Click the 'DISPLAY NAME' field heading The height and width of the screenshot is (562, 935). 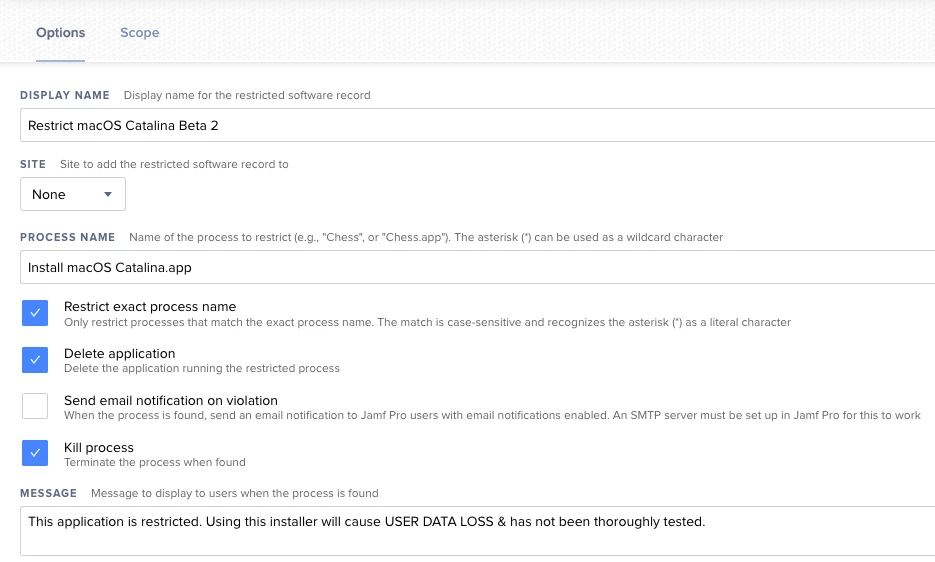tap(64, 95)
